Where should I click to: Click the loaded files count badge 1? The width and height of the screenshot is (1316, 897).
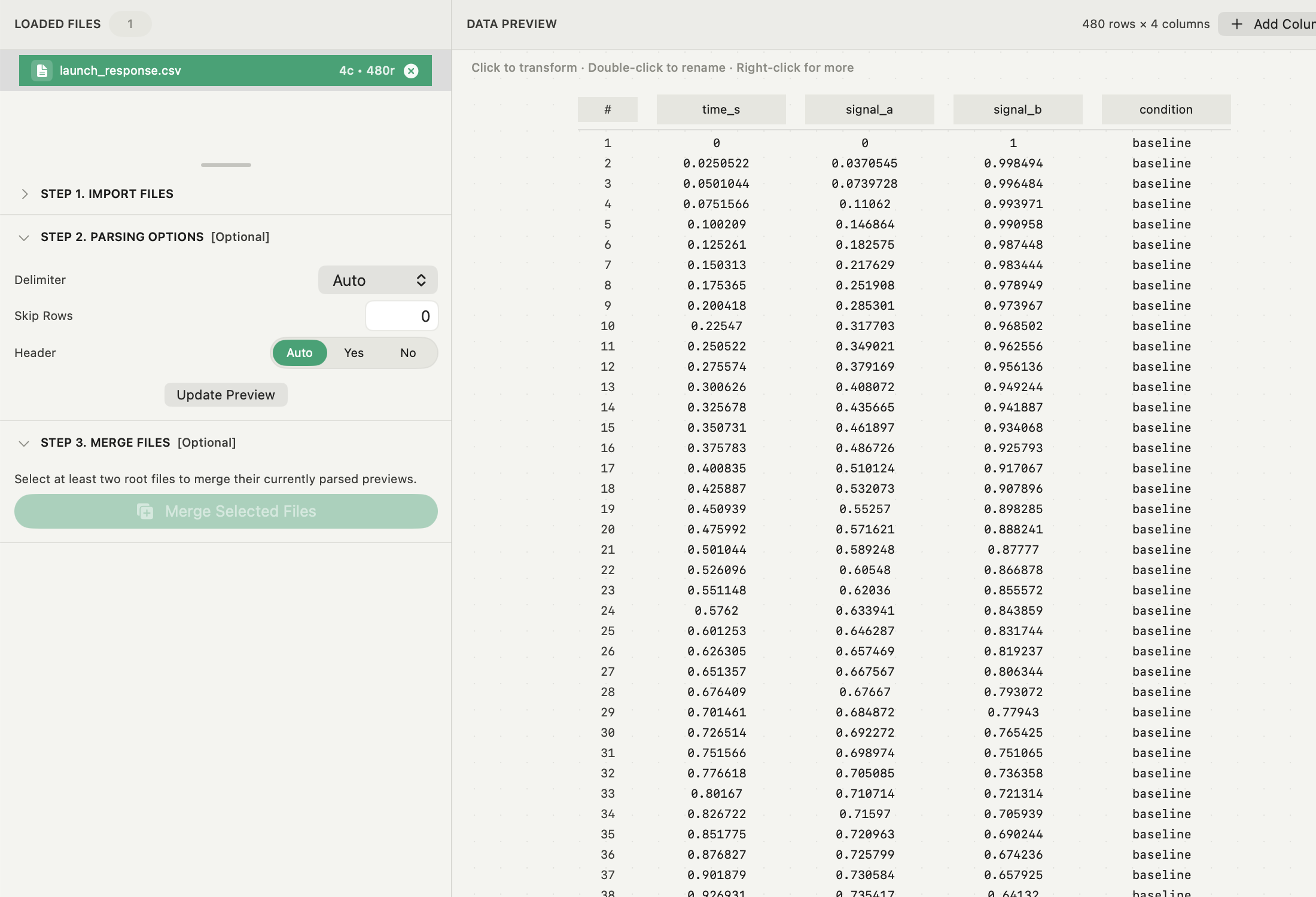tap(130, 24)
